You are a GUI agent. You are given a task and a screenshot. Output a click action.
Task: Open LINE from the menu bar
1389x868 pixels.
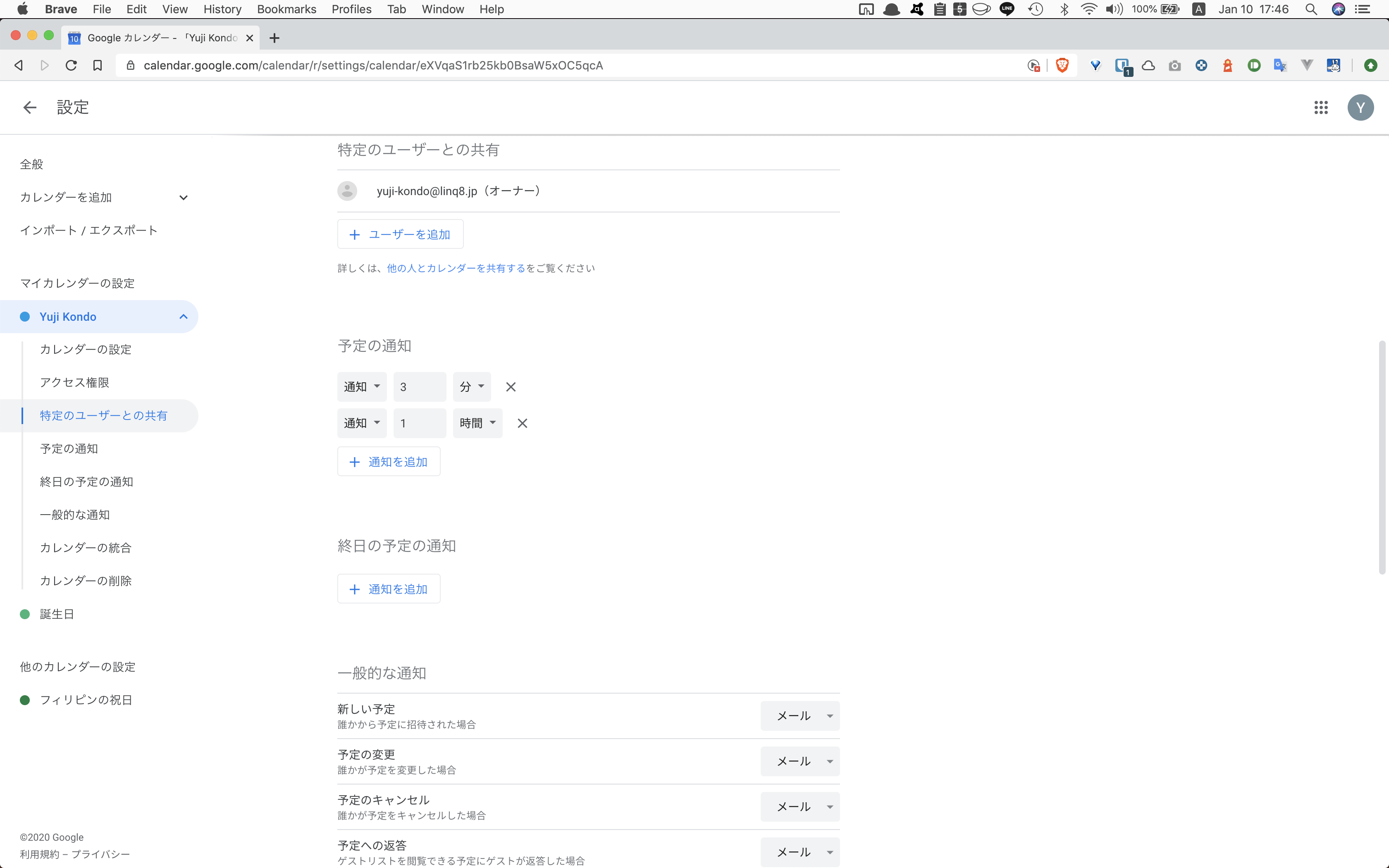(x=1007, y=9)
